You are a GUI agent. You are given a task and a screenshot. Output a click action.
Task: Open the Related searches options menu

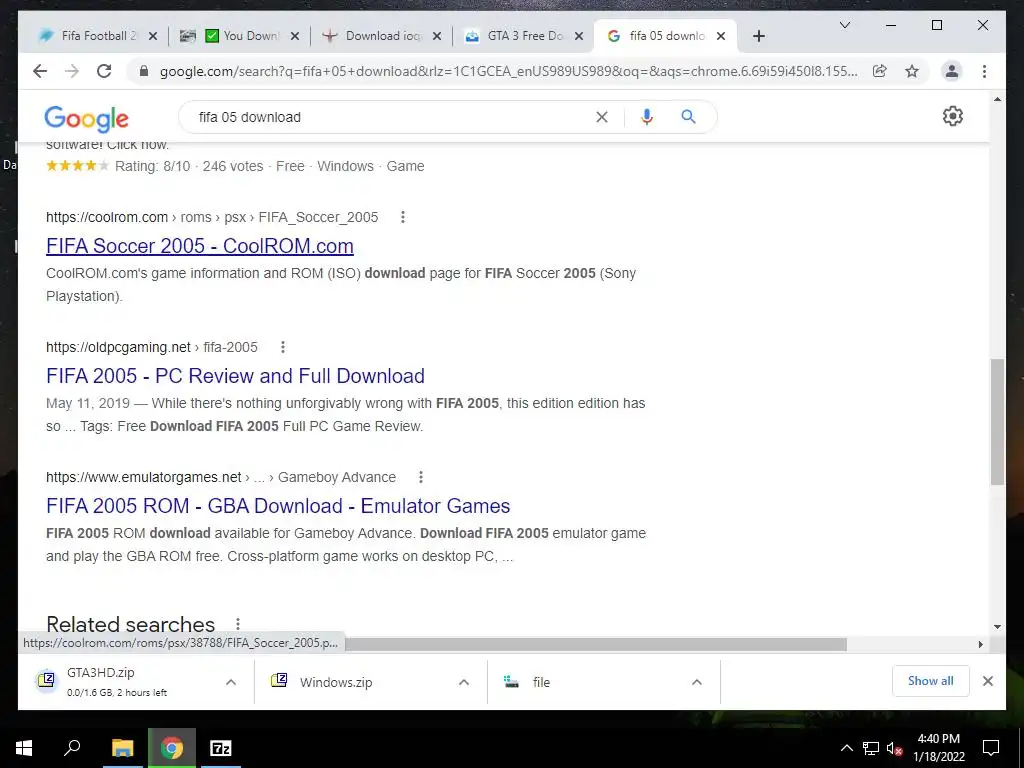coord(238,624)
